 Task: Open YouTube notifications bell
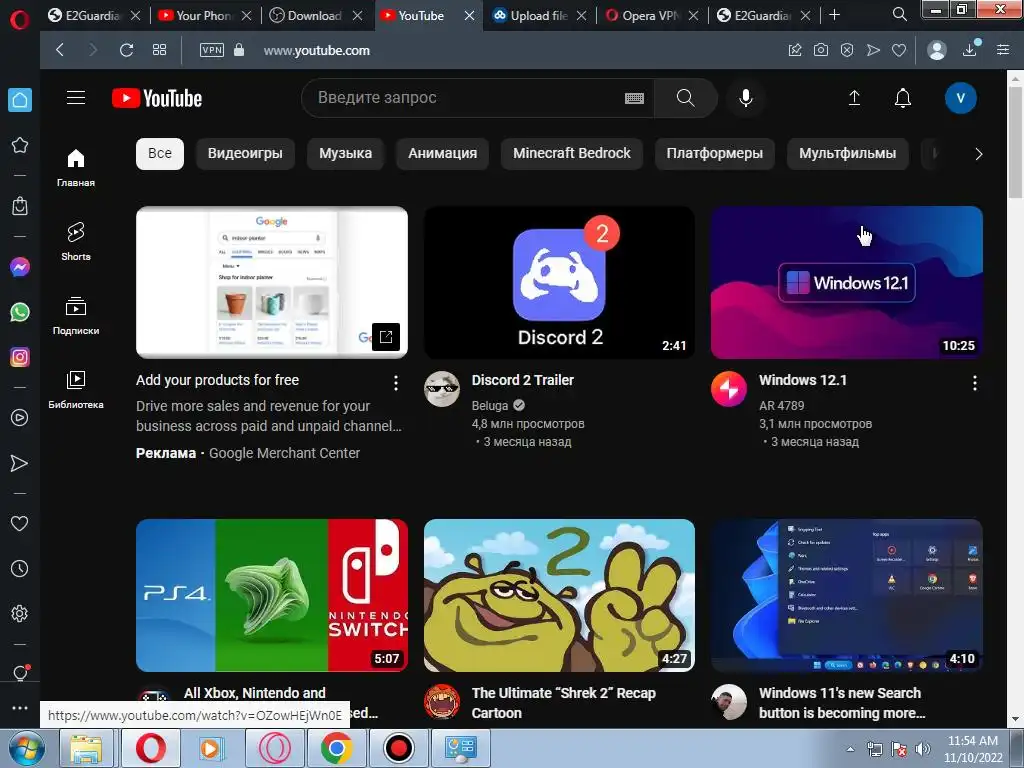[903, 98]
